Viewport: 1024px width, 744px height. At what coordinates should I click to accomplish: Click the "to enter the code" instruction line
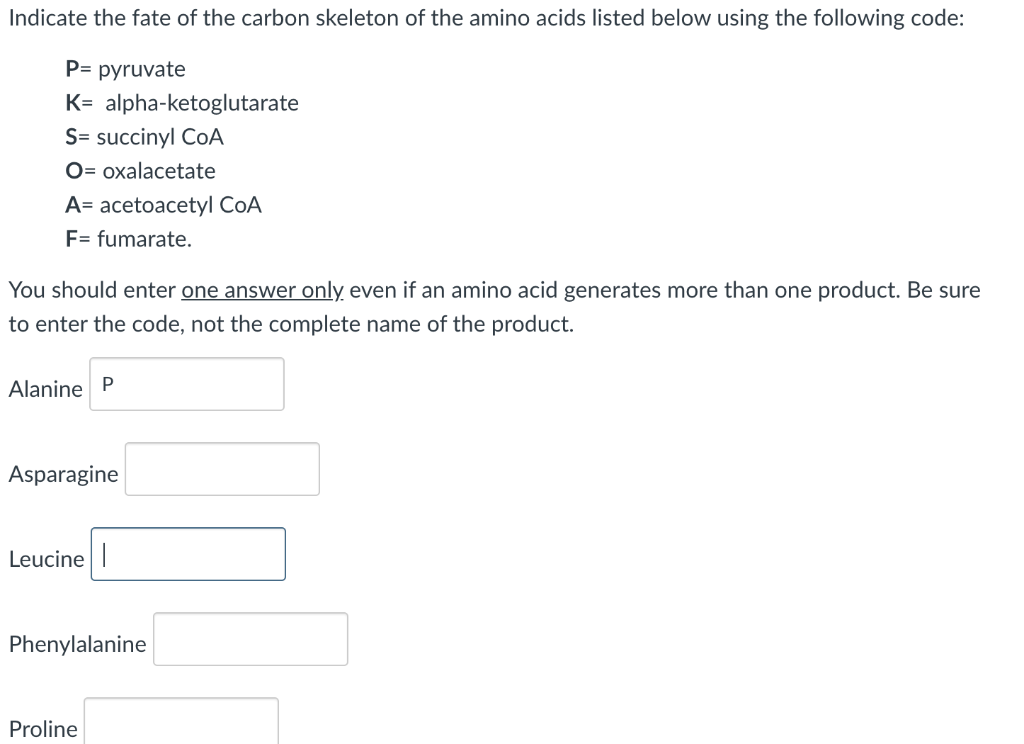click(x=291, y=325)
